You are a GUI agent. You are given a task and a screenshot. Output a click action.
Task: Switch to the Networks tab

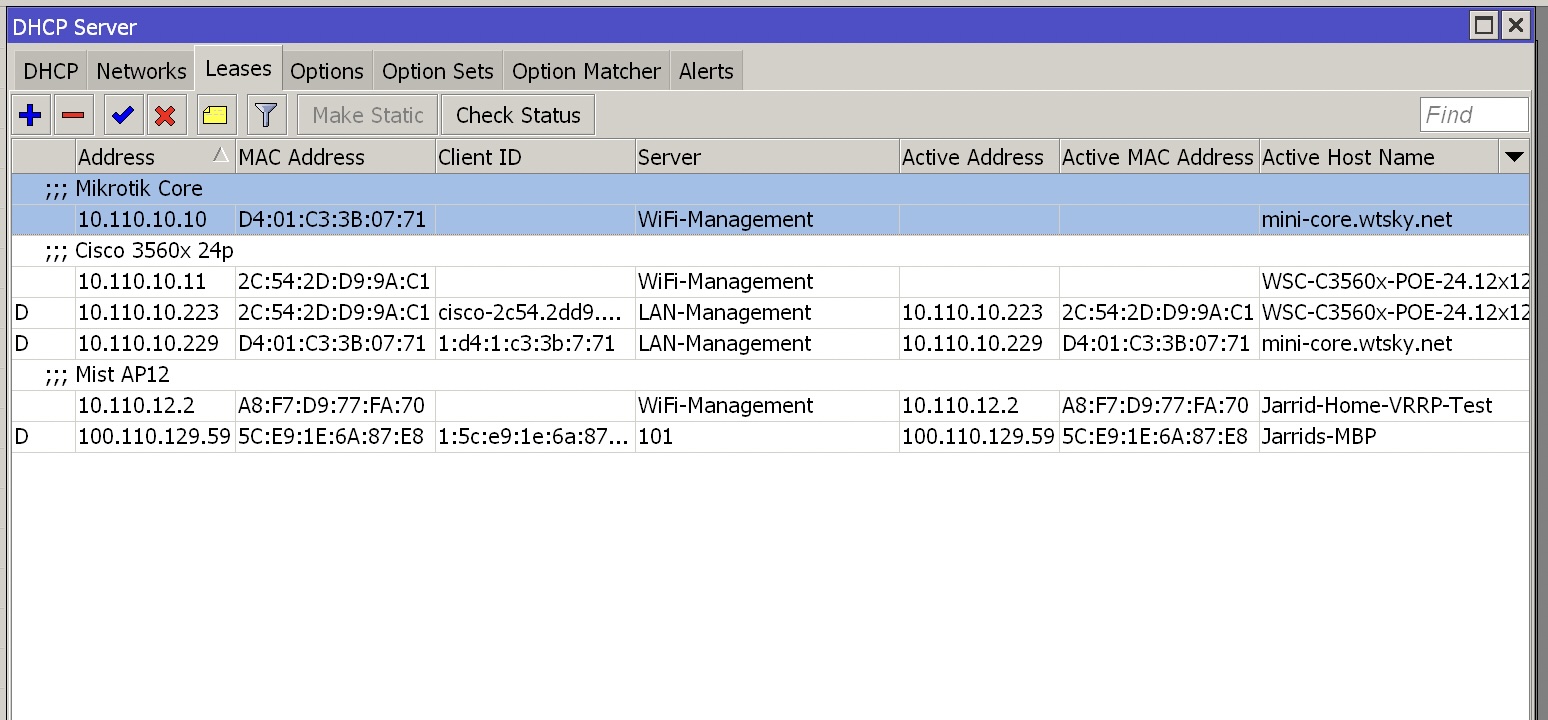141,70
